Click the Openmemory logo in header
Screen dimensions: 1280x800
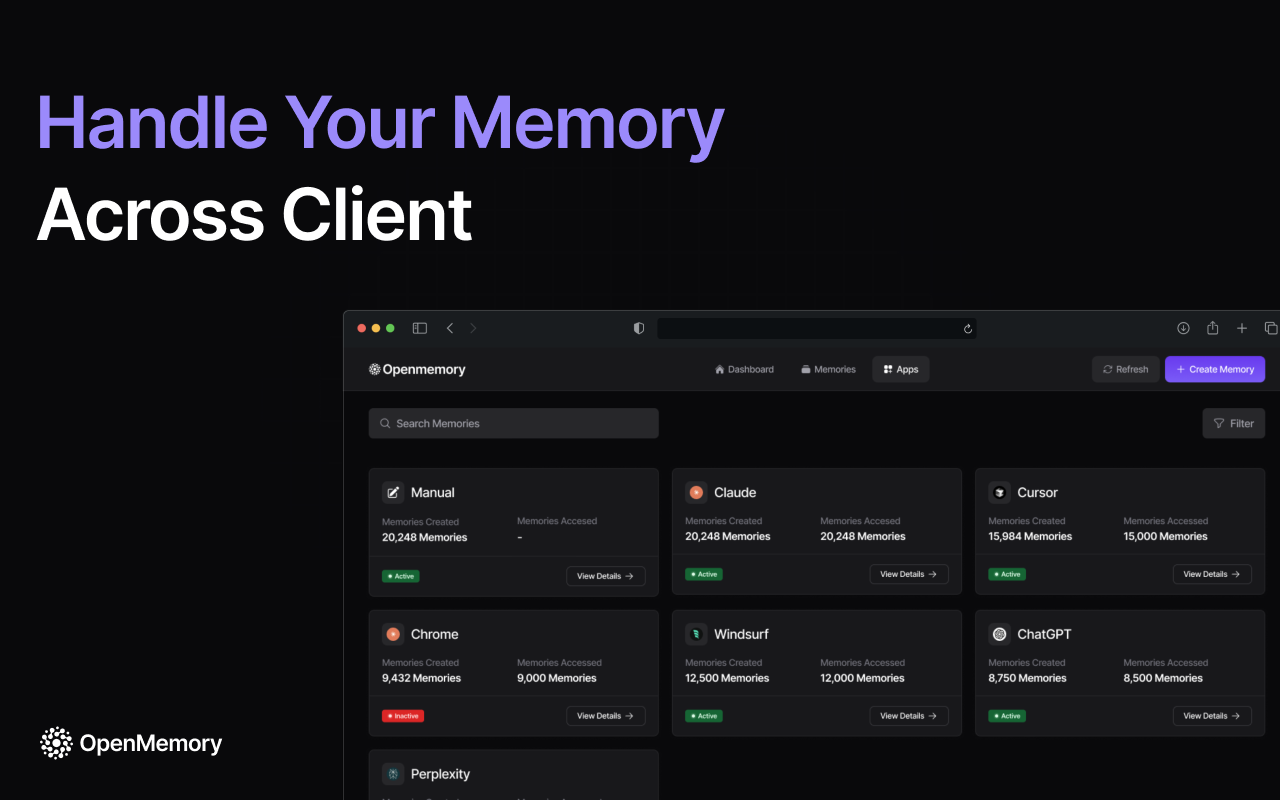[x=417, y=369]
